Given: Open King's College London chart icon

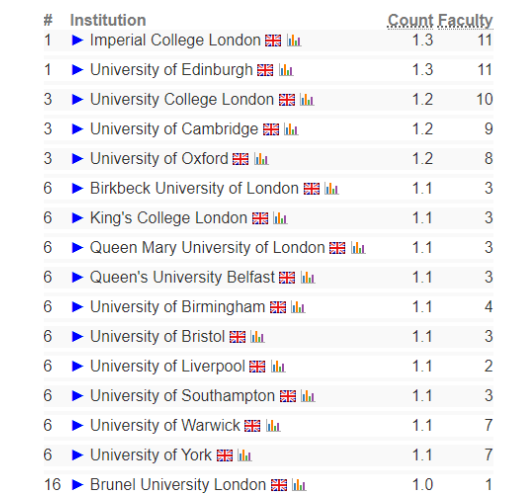Looking at the screenshot, I should pyautogui.click(x=280, y=218).
